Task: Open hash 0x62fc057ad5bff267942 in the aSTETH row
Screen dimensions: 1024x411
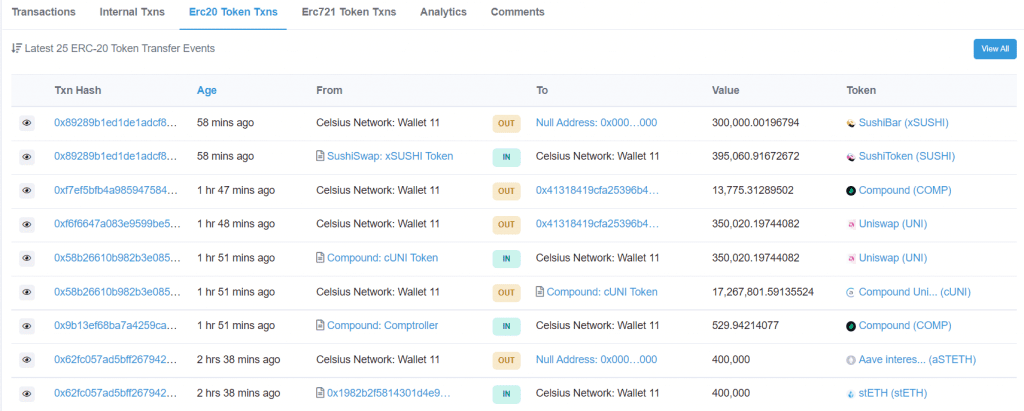Action: (x=116, y=359)
